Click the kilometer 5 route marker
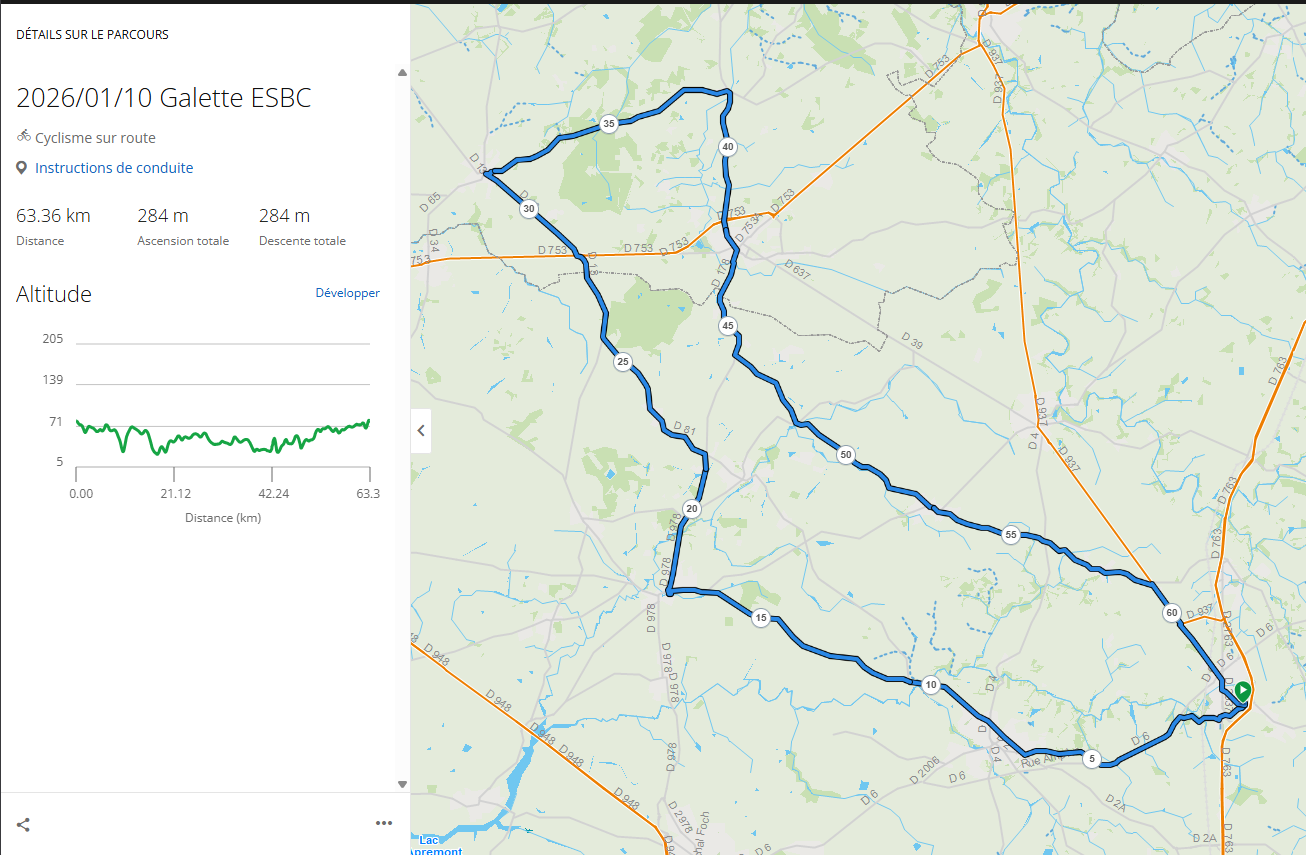 [x=1092, y=759]
